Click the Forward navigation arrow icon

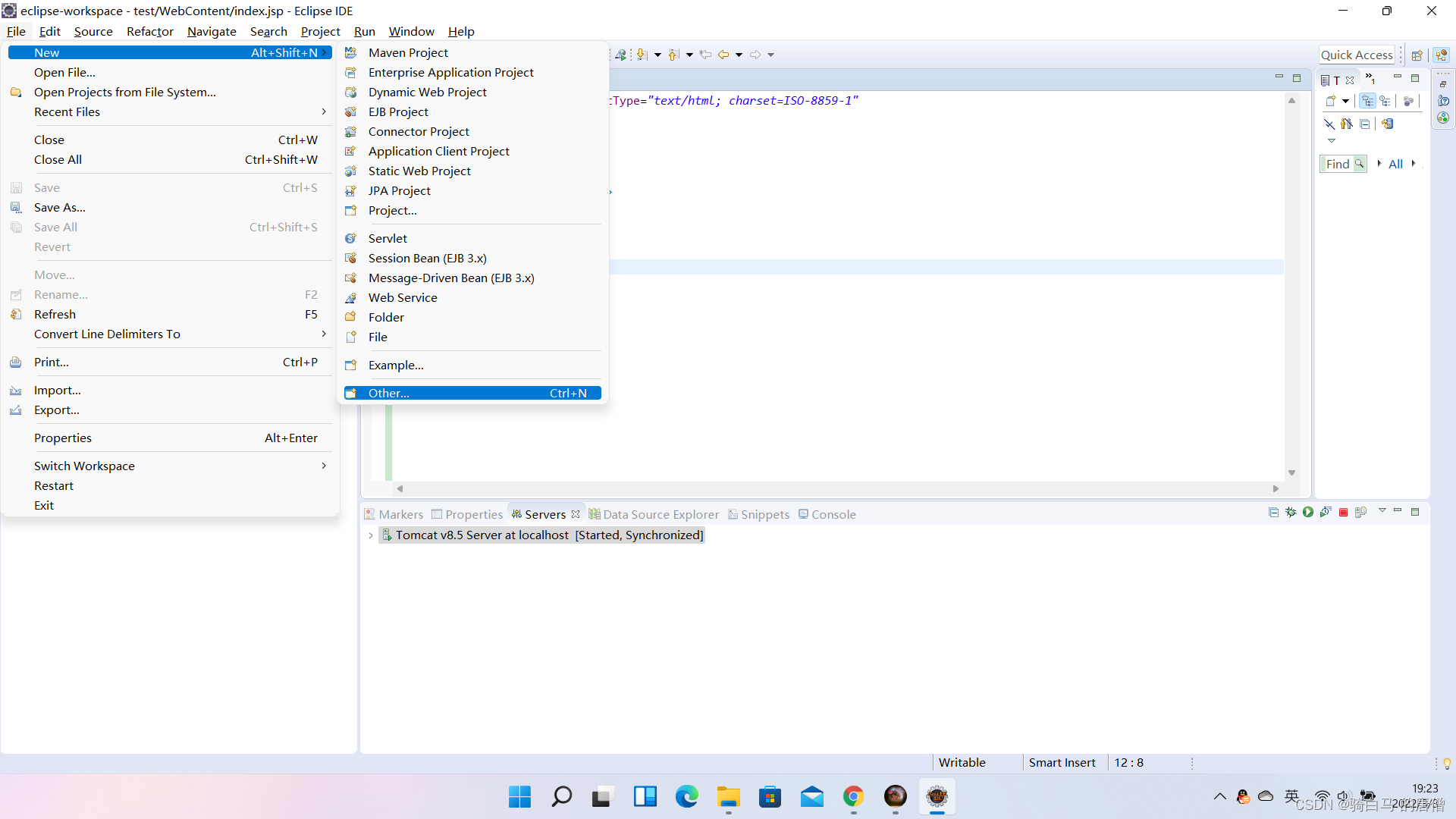click(755, 55)
